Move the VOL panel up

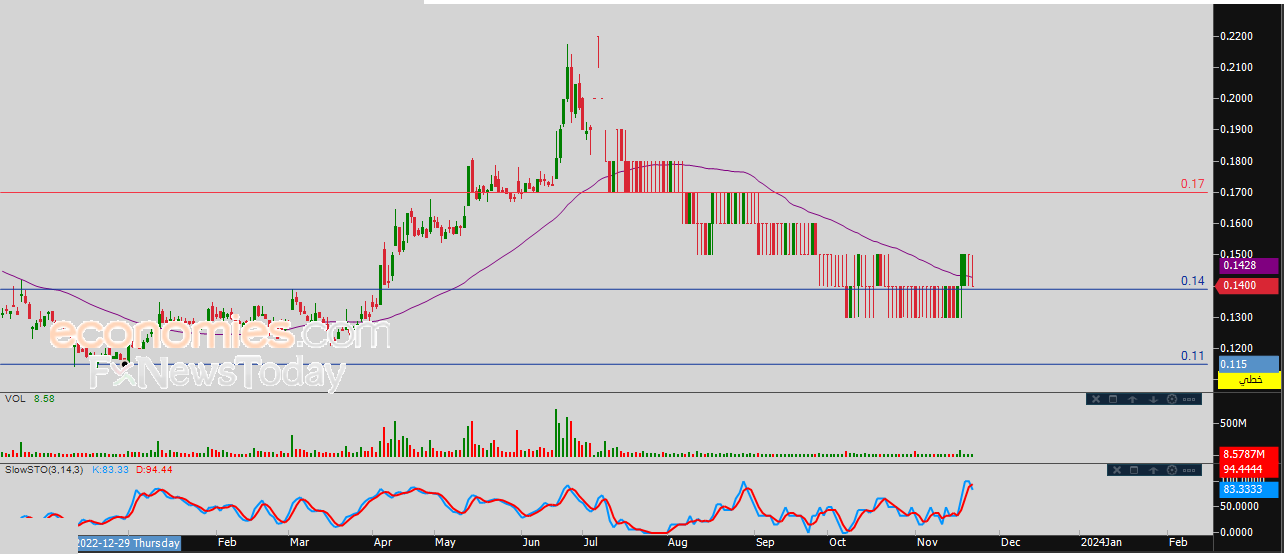1132,399
